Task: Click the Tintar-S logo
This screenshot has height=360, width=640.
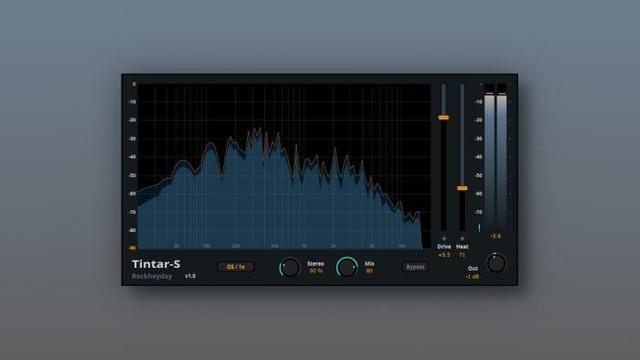Action: coord(156,264)
